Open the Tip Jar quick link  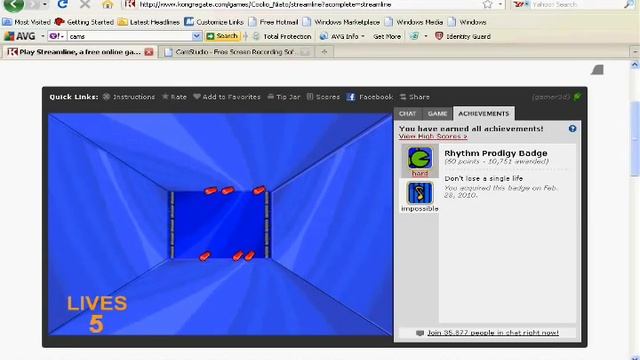tap(284, 97)
